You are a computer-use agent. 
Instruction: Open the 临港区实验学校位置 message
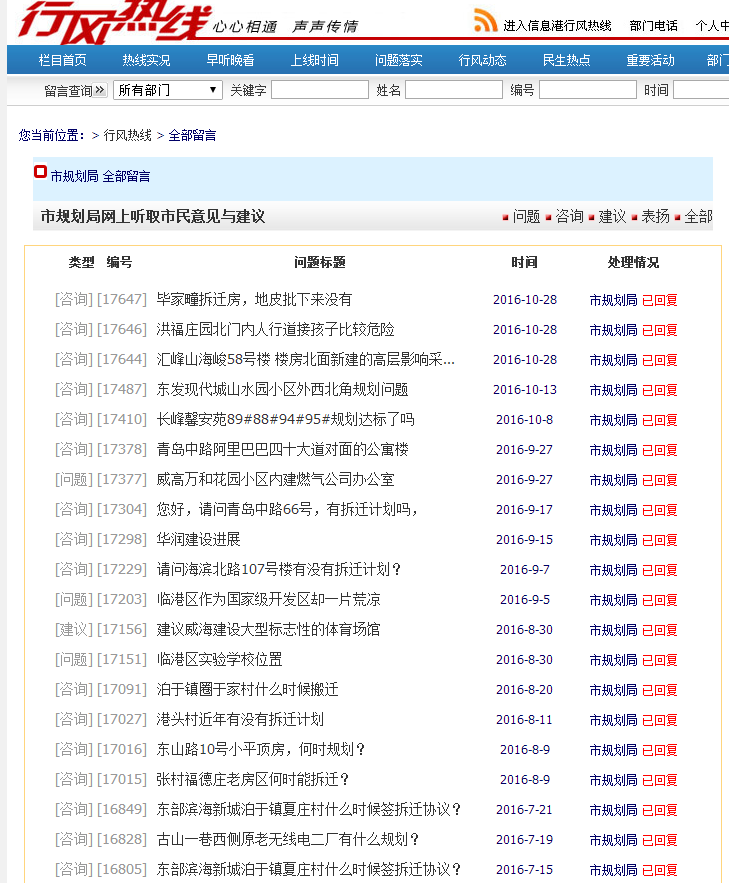(219, 659)
